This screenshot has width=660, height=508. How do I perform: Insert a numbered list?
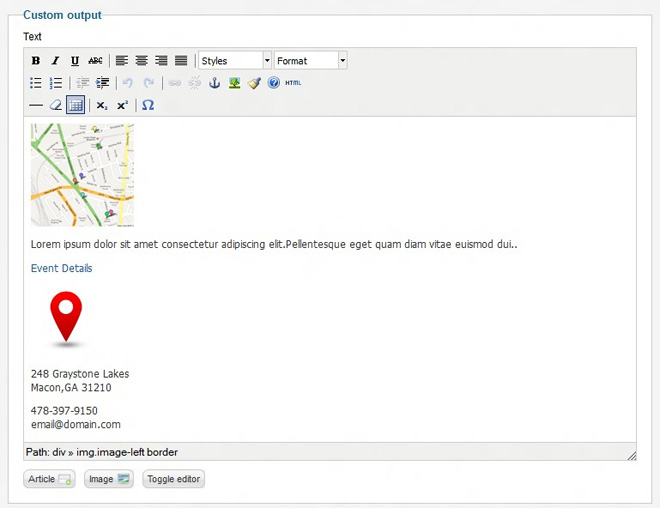point(56,83)
